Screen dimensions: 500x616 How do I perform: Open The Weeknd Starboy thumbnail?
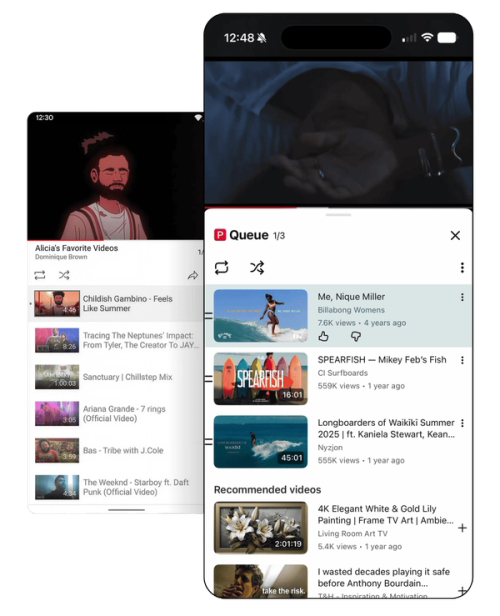[x=57, y=487]
